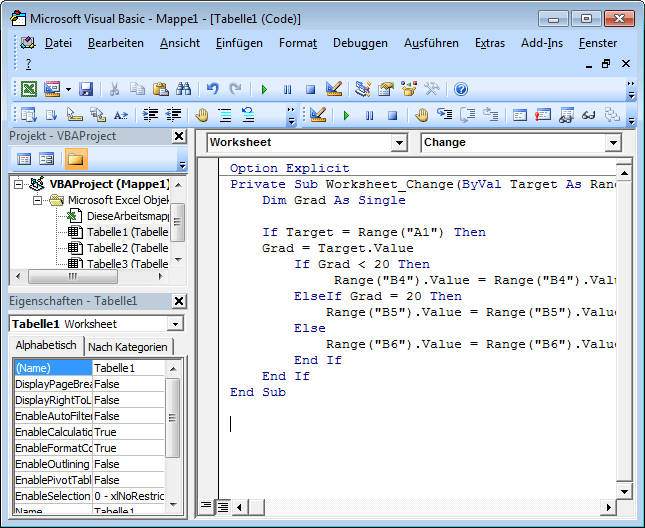
Task: Click the Cut scissors icon
Action: 114,89
